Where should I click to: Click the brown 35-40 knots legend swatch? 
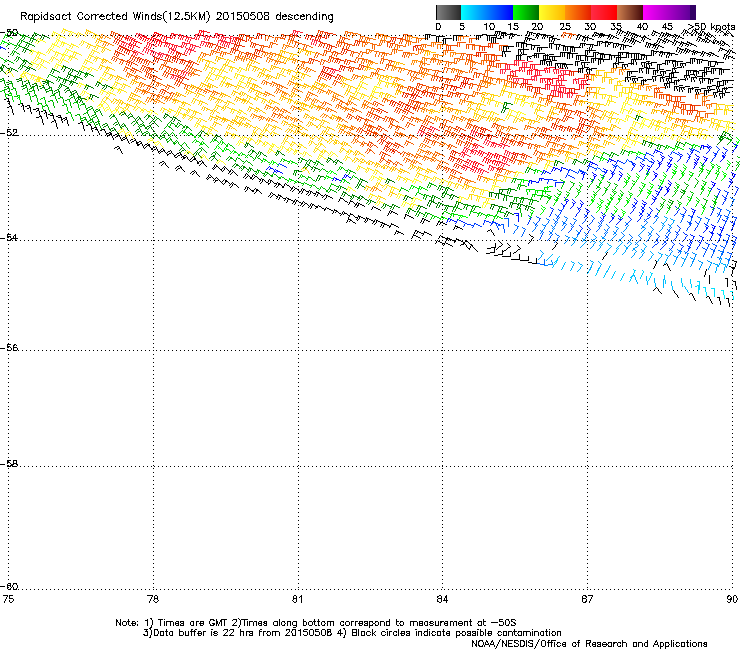pyautogui.click(x=630, y=12)
